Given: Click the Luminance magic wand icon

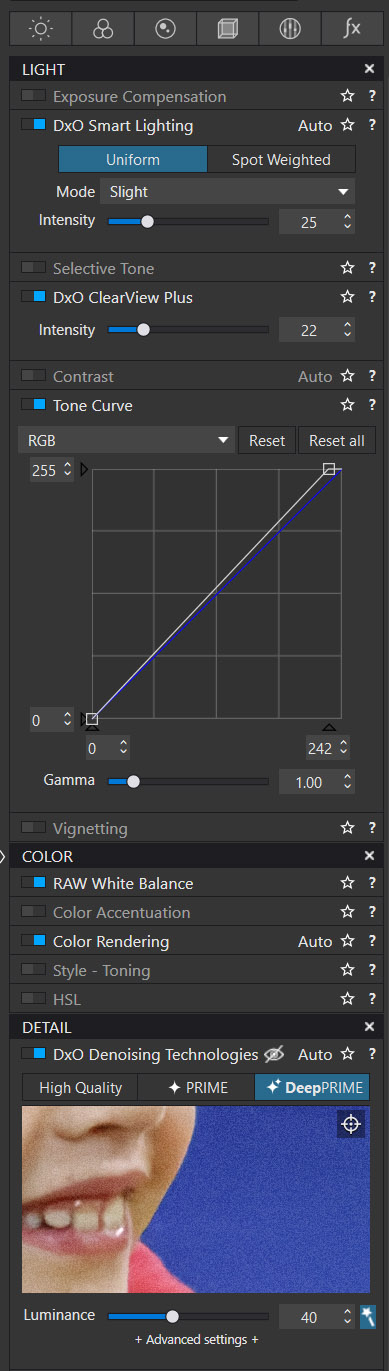Looking at the screenshot, I should [x=368, y=1317].
